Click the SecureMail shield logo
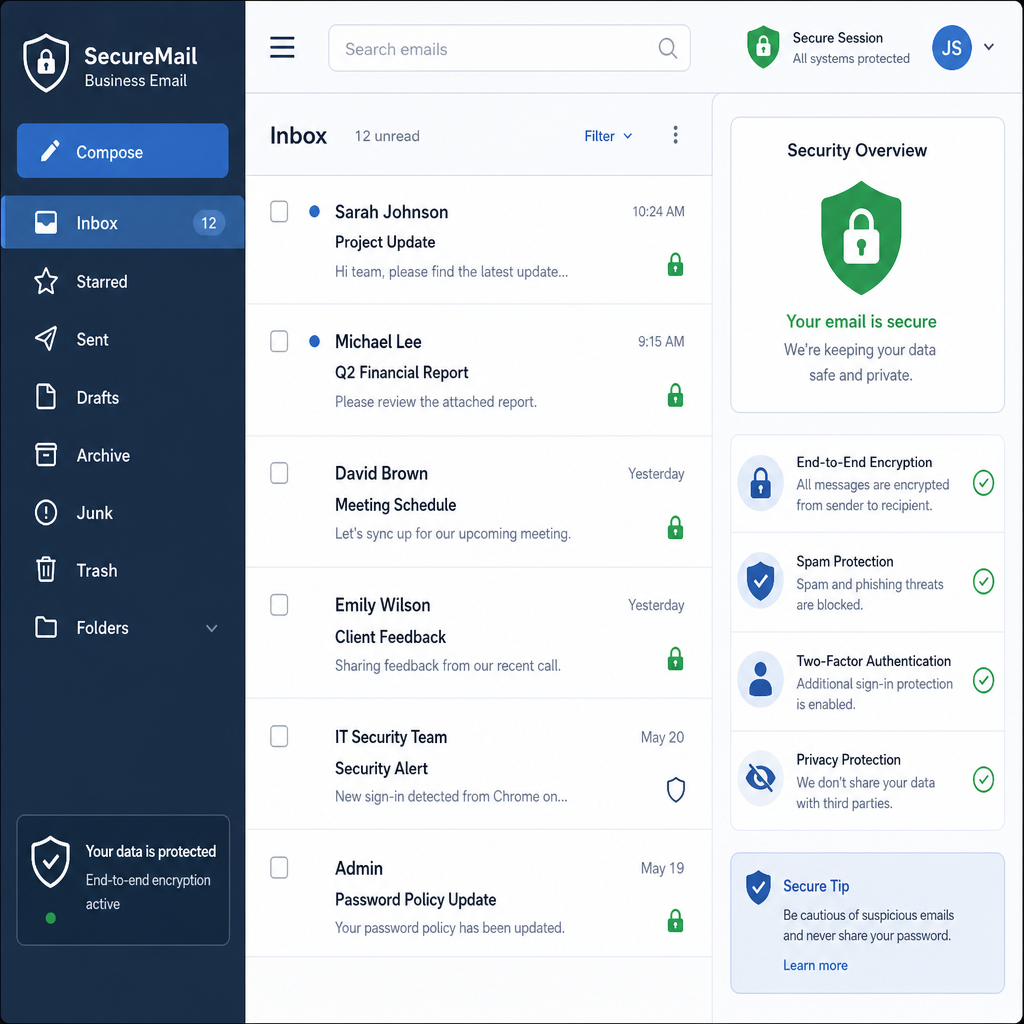1024x1024 pixels. tap(46, 63)
